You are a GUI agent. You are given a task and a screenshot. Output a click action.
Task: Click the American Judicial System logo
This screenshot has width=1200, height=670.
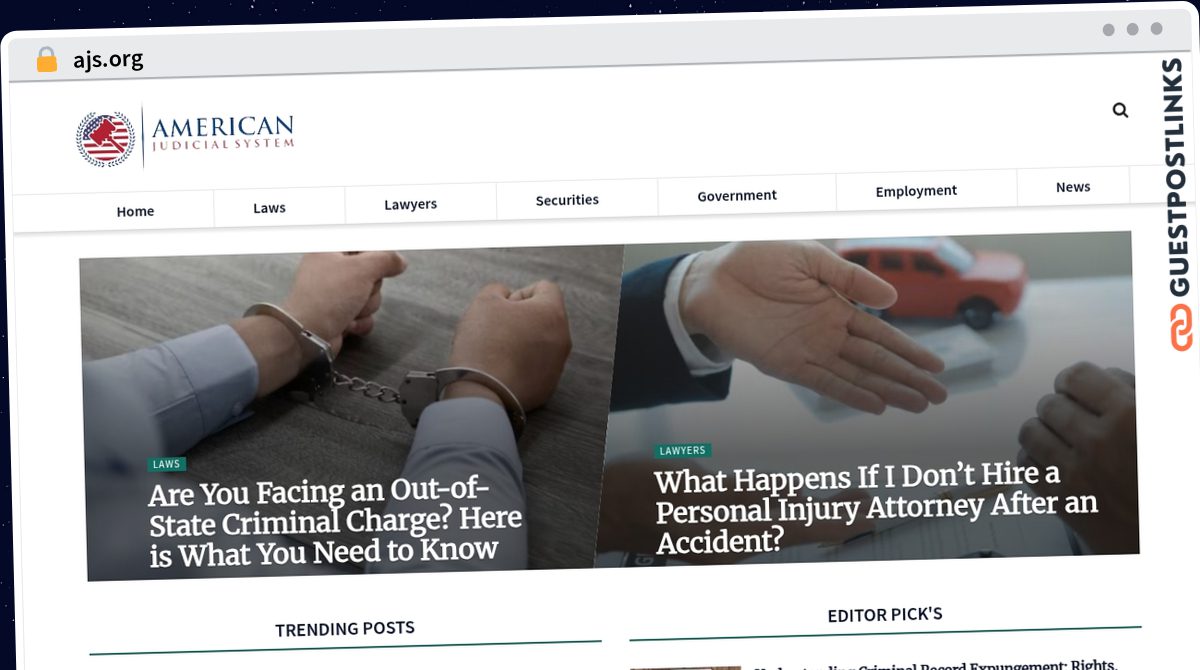[x=186, y=136]
